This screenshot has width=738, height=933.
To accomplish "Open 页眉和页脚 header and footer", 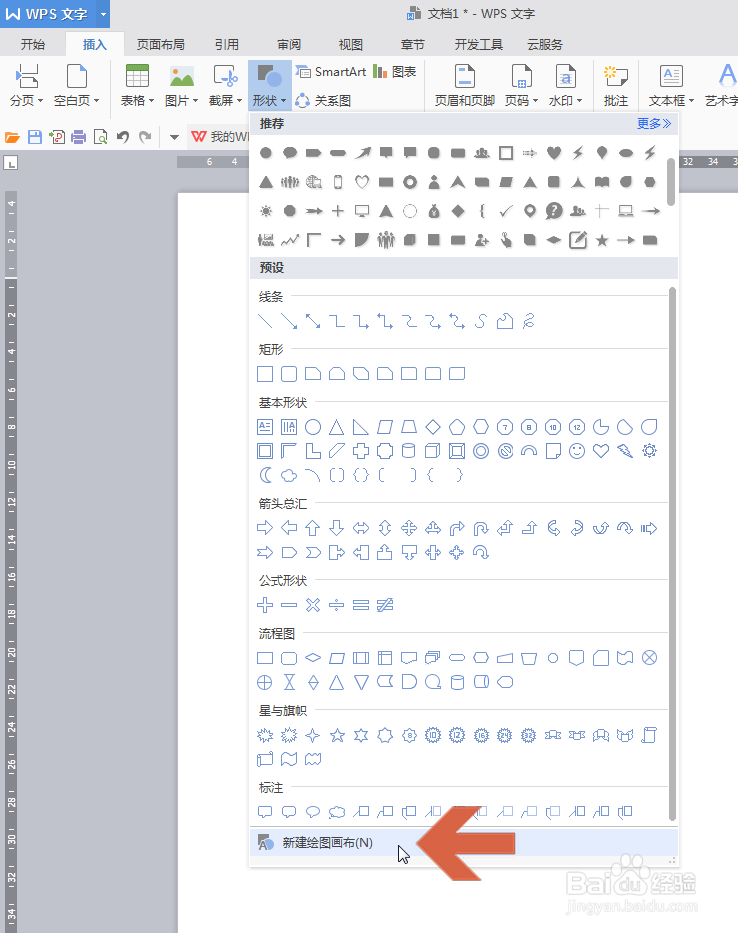I will tap(464, 86).
